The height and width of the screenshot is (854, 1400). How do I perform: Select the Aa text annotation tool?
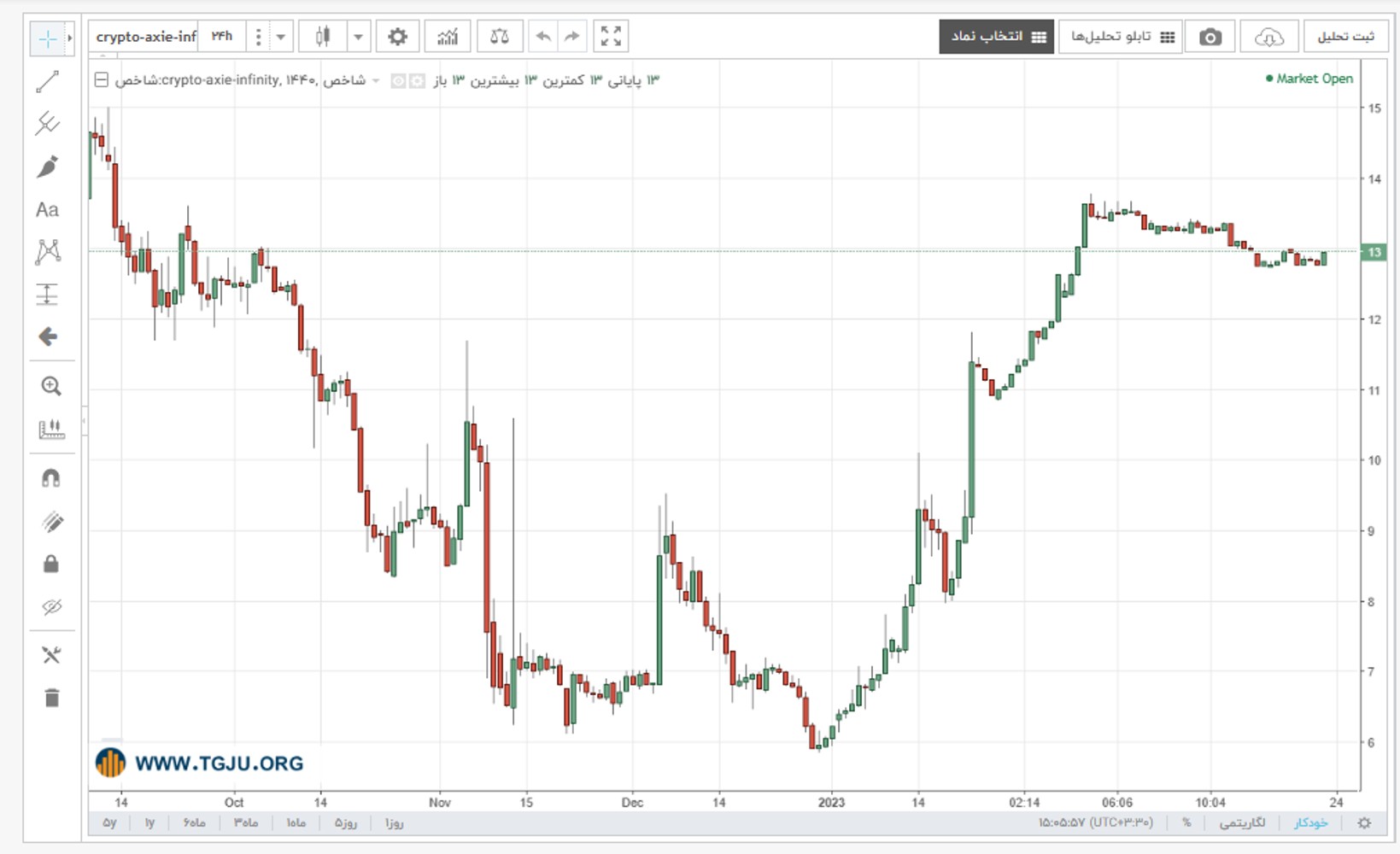click(48, 209)
